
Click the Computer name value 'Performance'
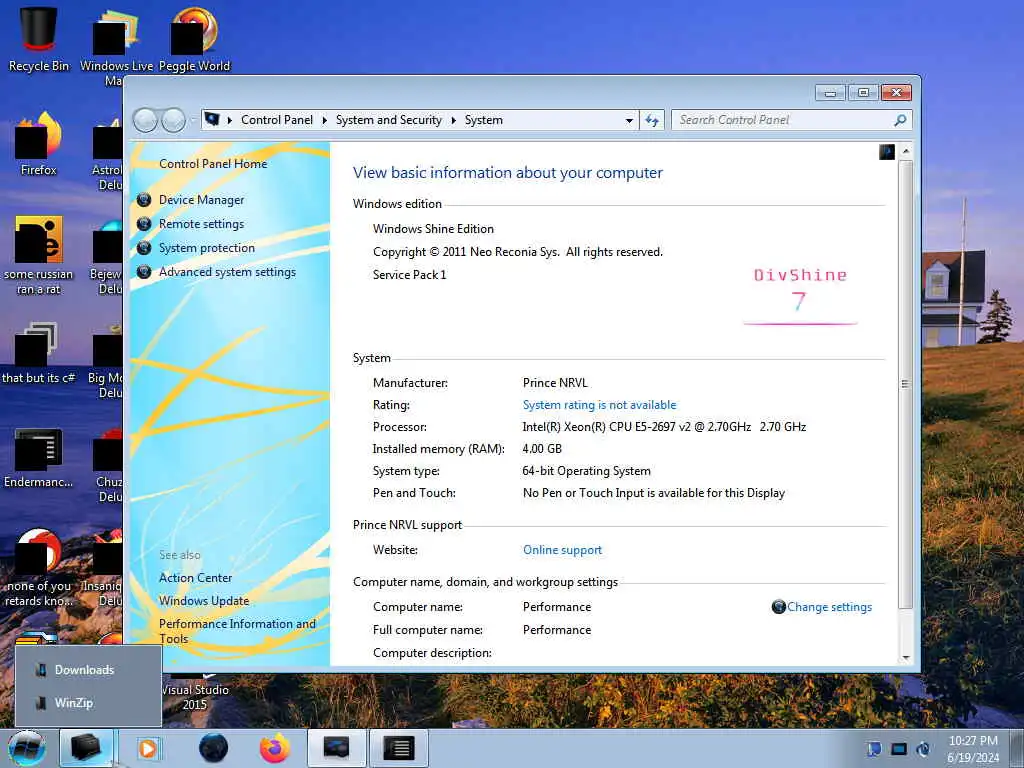click(557, 607)
